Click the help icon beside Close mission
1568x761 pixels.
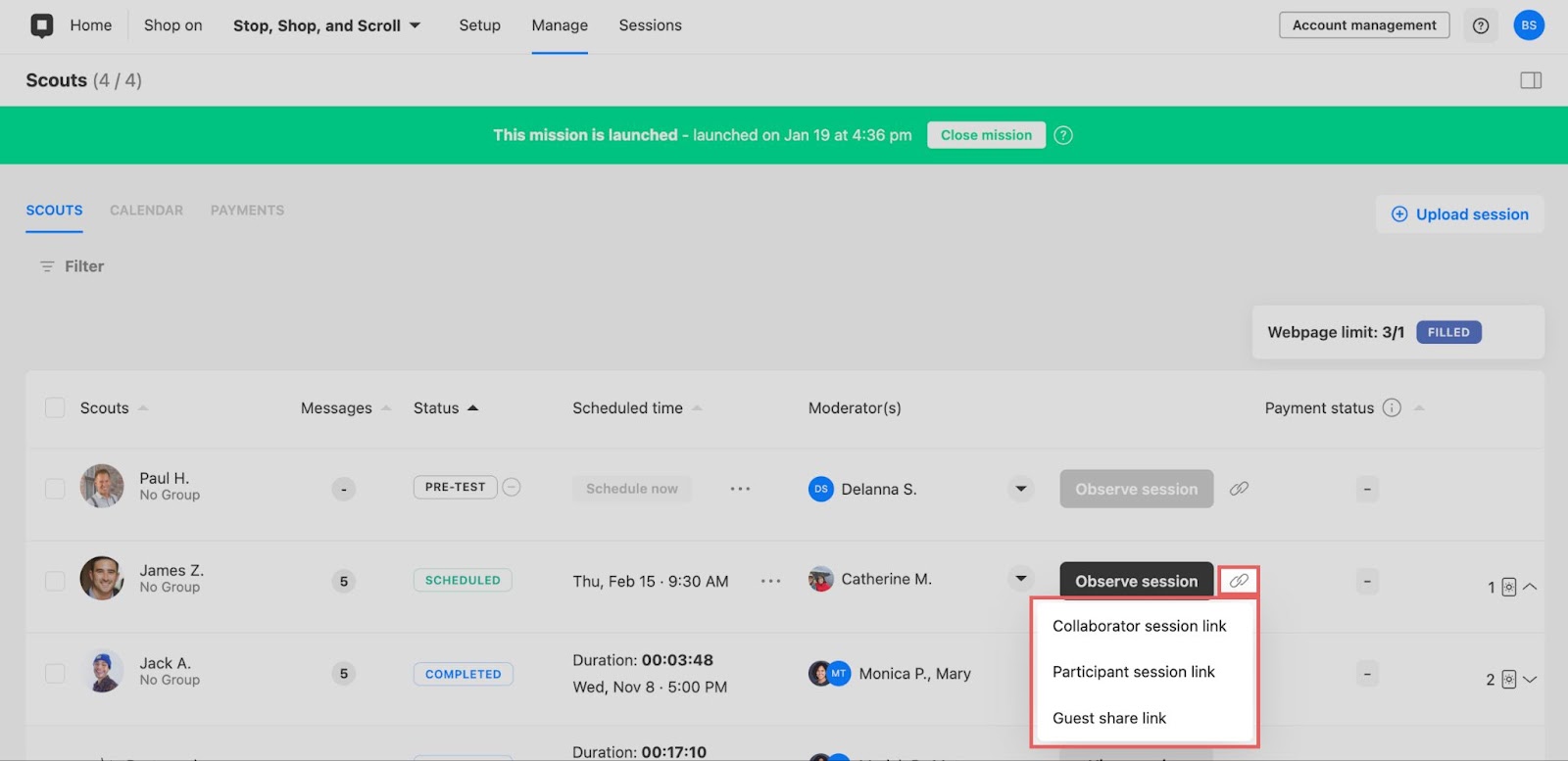click(1063, 135)
